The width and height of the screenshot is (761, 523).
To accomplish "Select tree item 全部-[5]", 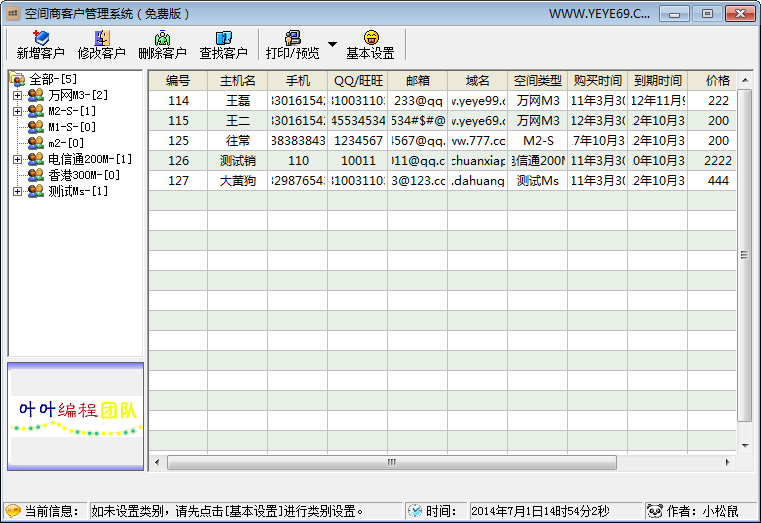I will pyautogui.click(x=53, y=79).
